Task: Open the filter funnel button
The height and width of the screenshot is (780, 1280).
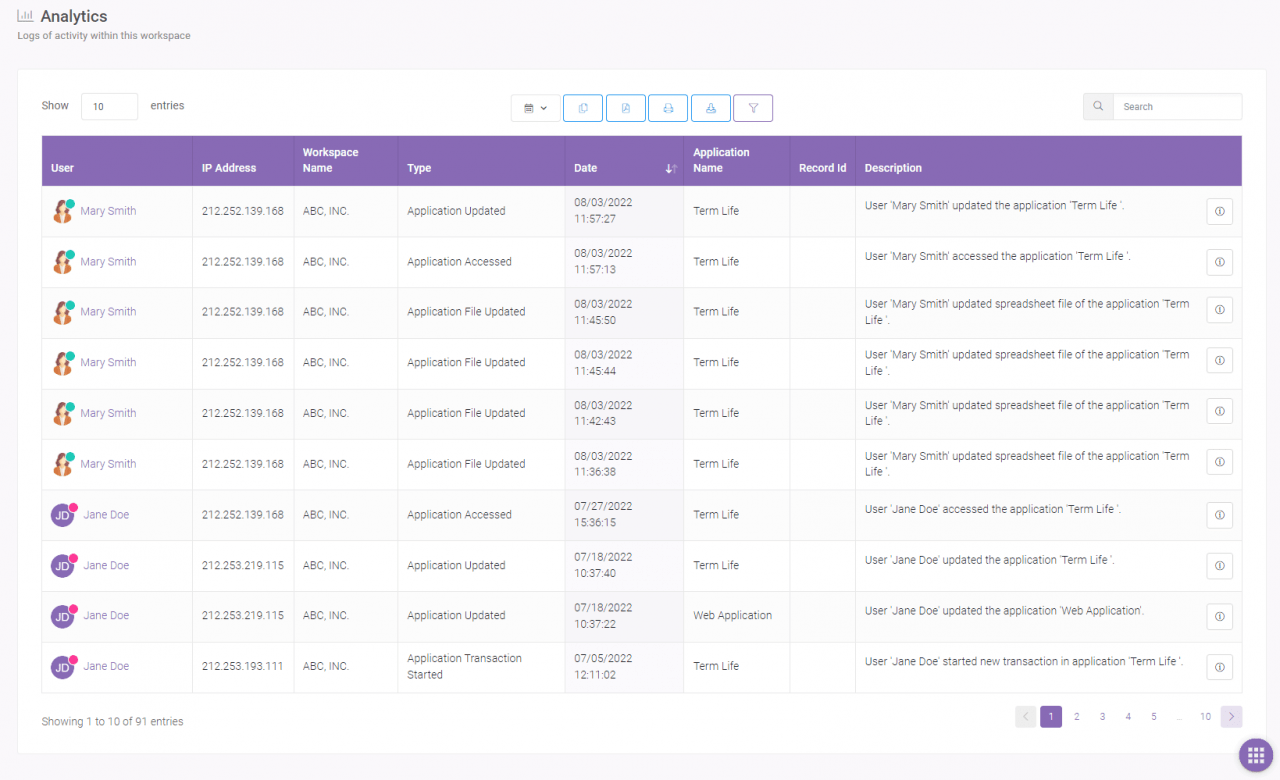Action: [753, 108]
